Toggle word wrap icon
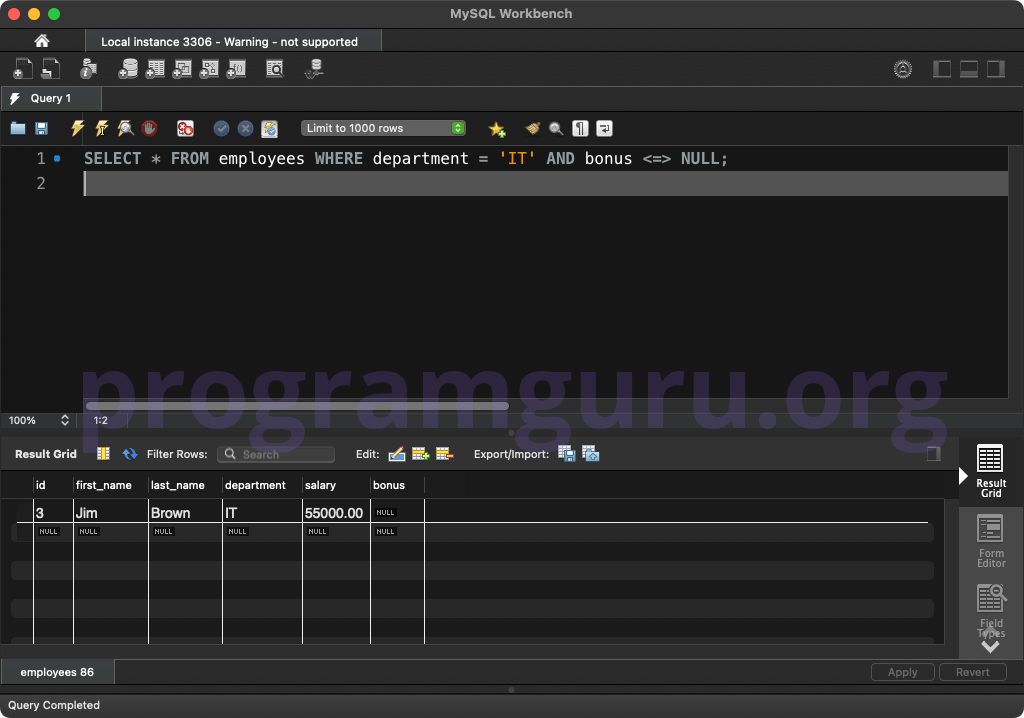Screen dimensions: 1024x718 (605, 128)
